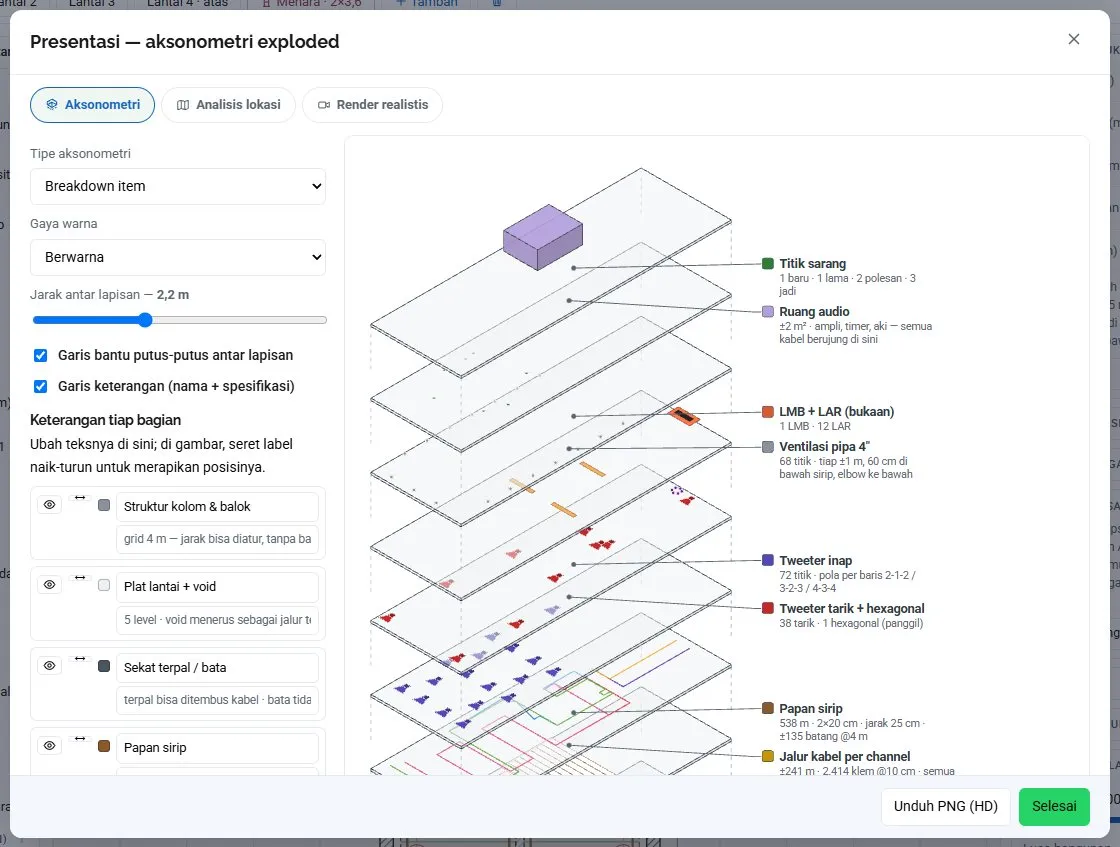Click the purple Ruang audio box in drawing
This screenshot has height=847, width=1120.
[543, 237]
